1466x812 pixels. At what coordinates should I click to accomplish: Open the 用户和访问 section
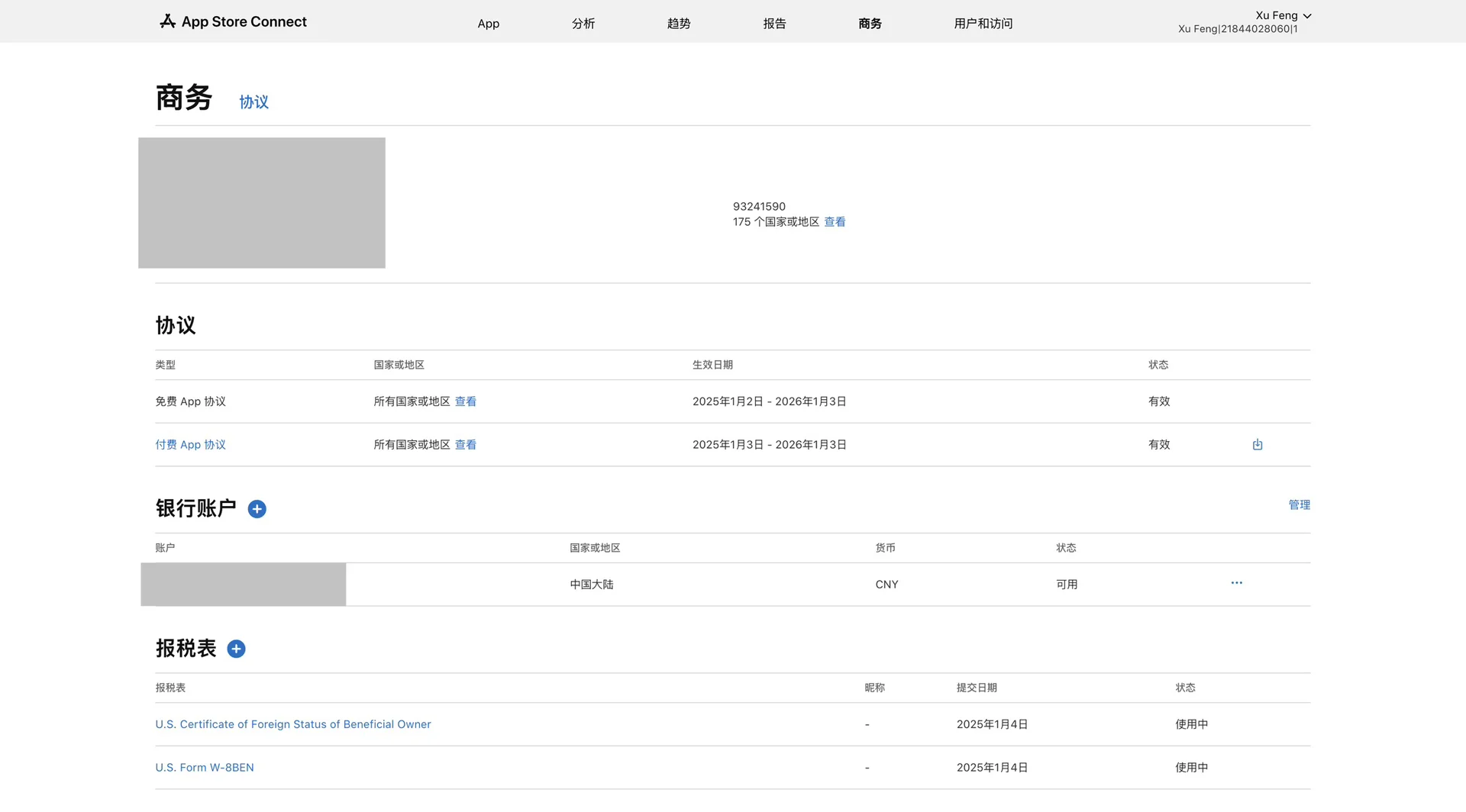click(x=983, y=24)
